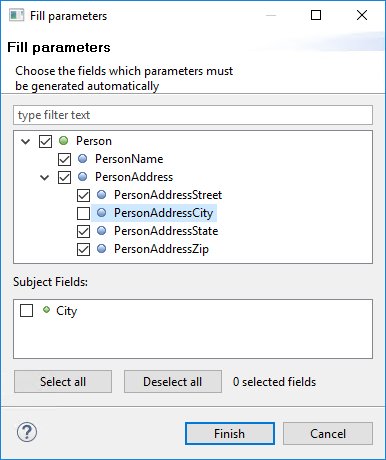Select the PersonAddressState tree item

pos(166,231)
